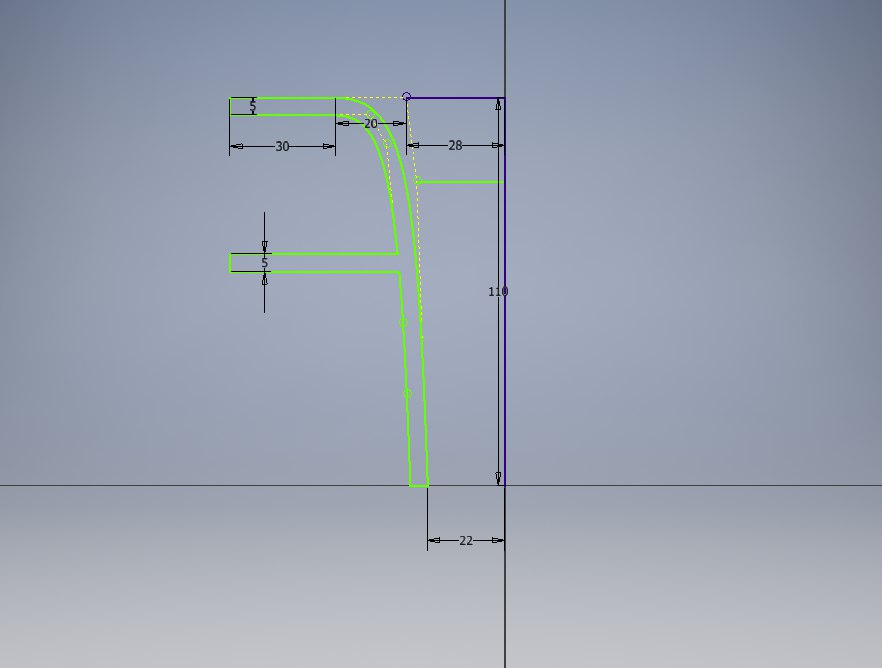The height and width of the screenshot is (668, 882).
Task: Click the green sketch point on the lower curve
Action: 408,394
